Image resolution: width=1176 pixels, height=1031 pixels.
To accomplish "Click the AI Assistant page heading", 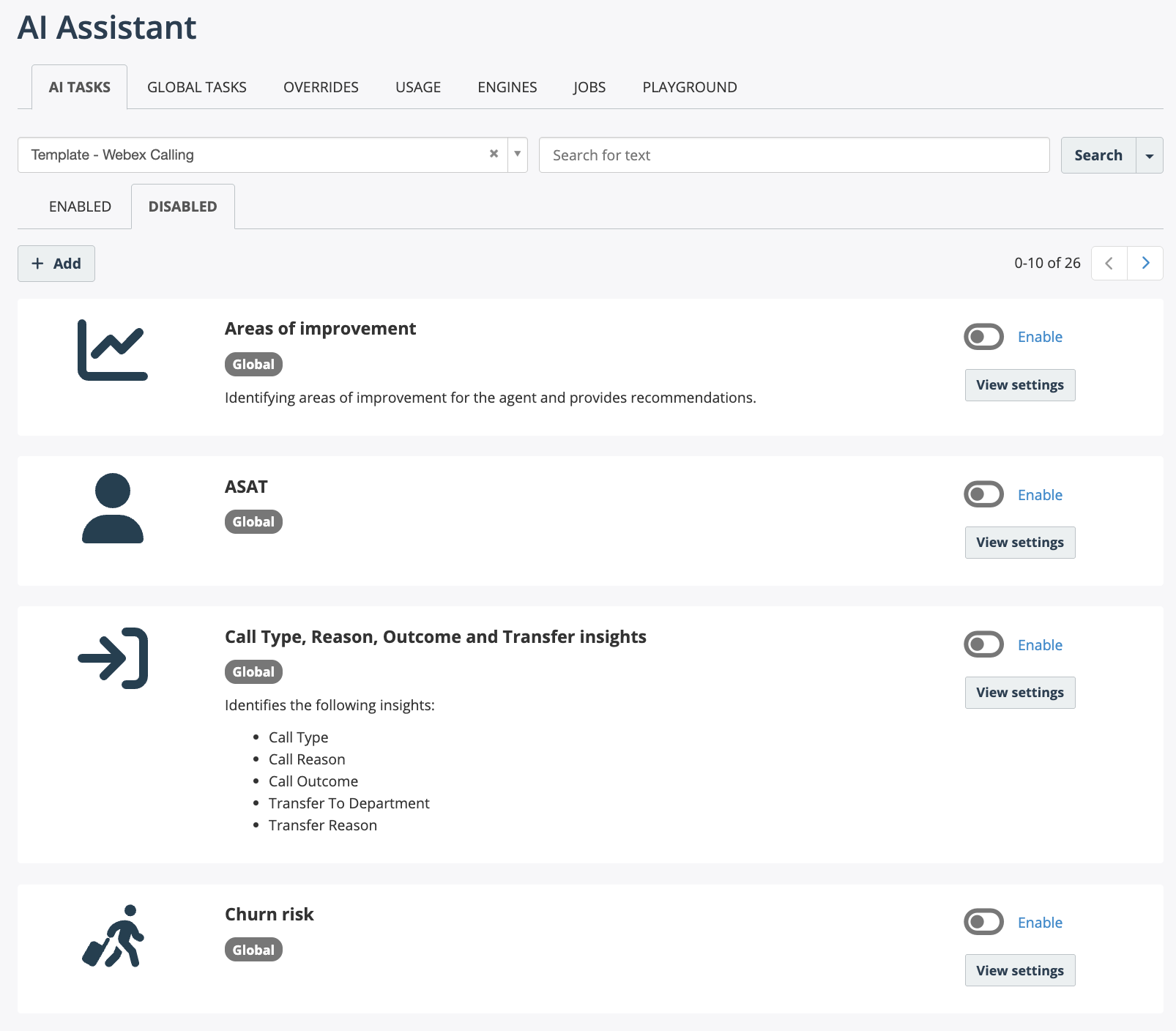I will [x=107, y=28].
